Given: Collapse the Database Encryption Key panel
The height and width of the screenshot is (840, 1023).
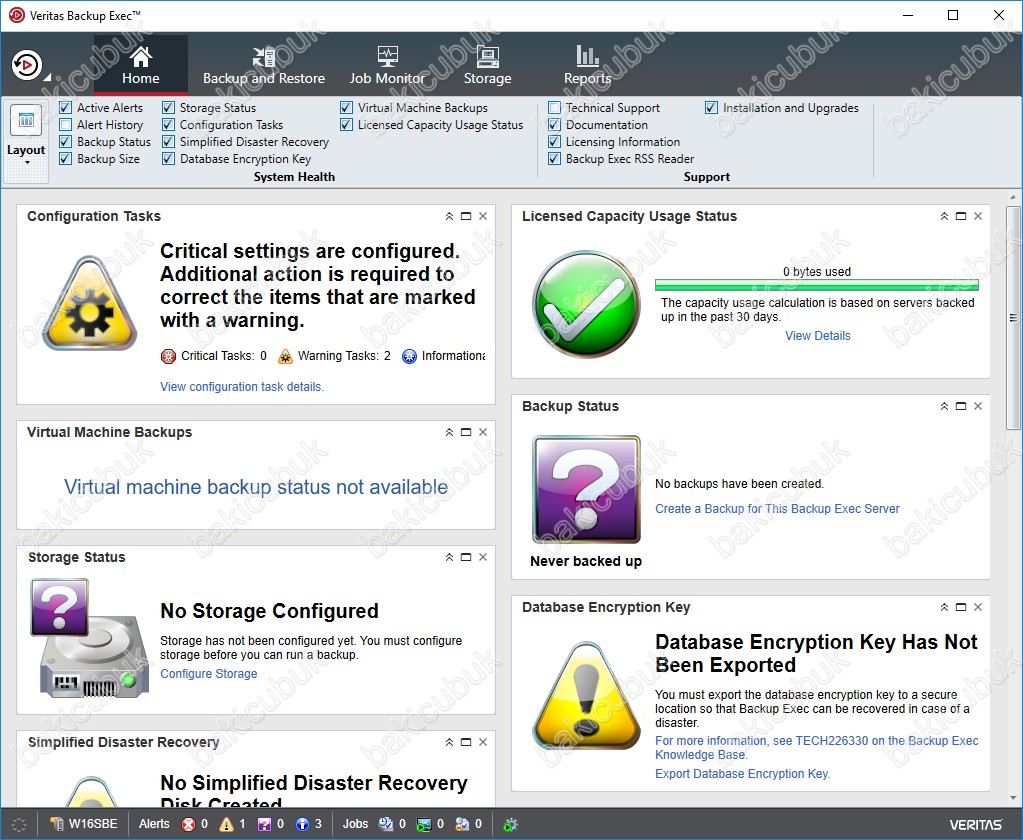Looking at the screenshot, I should (x=944, y=607).
